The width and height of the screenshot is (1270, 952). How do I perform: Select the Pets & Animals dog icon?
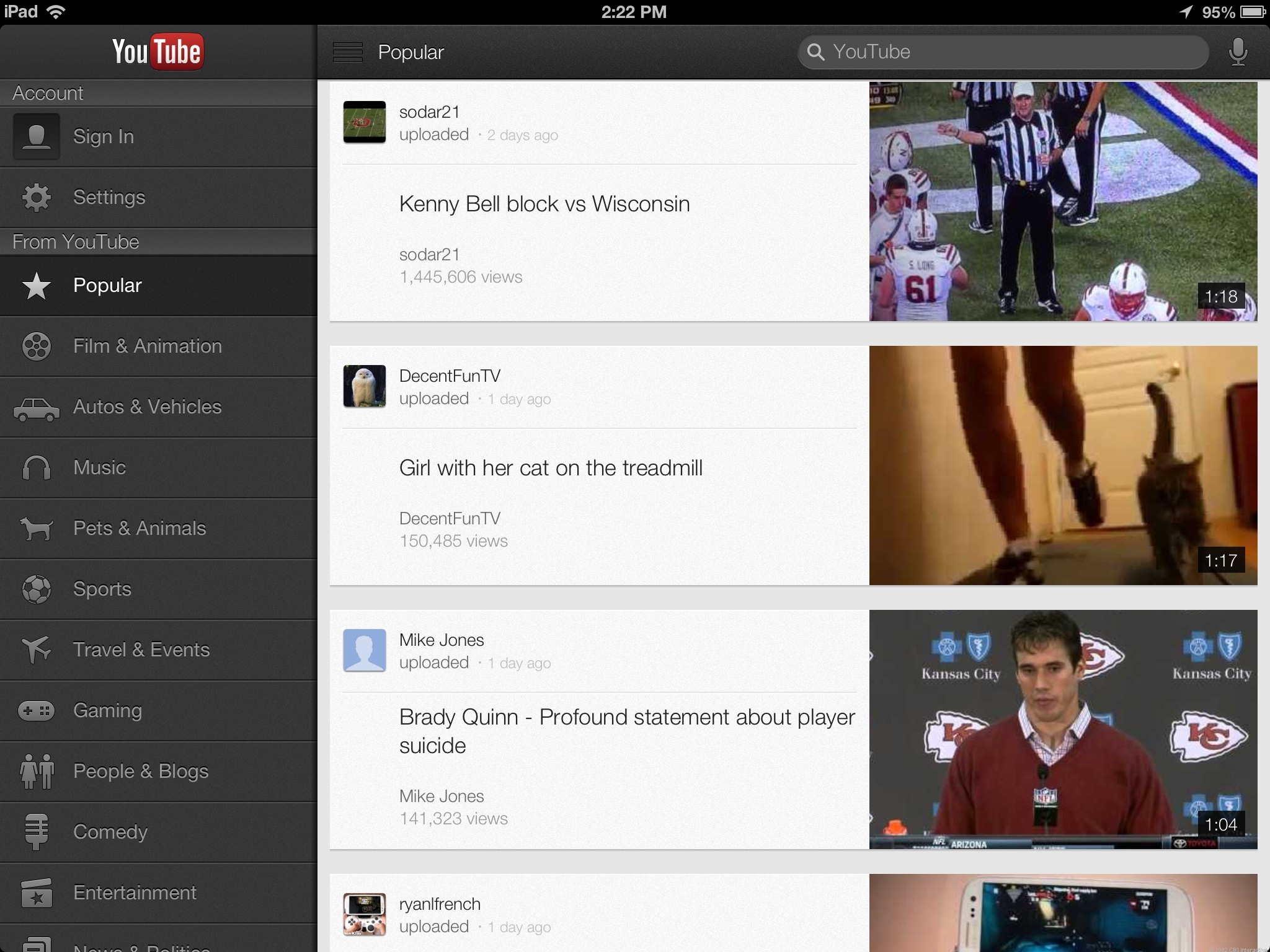tap(37, 529)
